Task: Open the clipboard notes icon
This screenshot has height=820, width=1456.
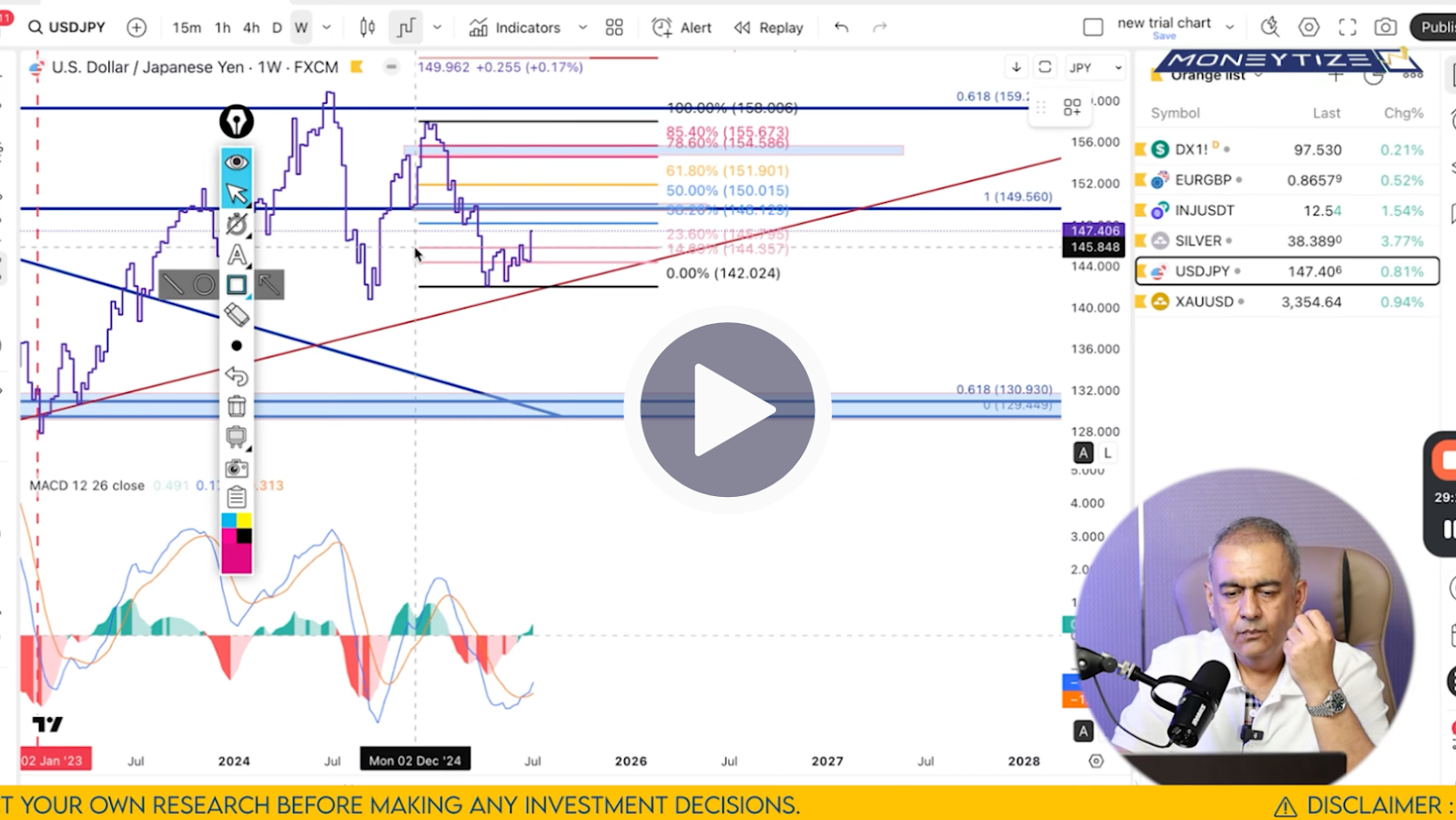Action: (x=237, y=497)
